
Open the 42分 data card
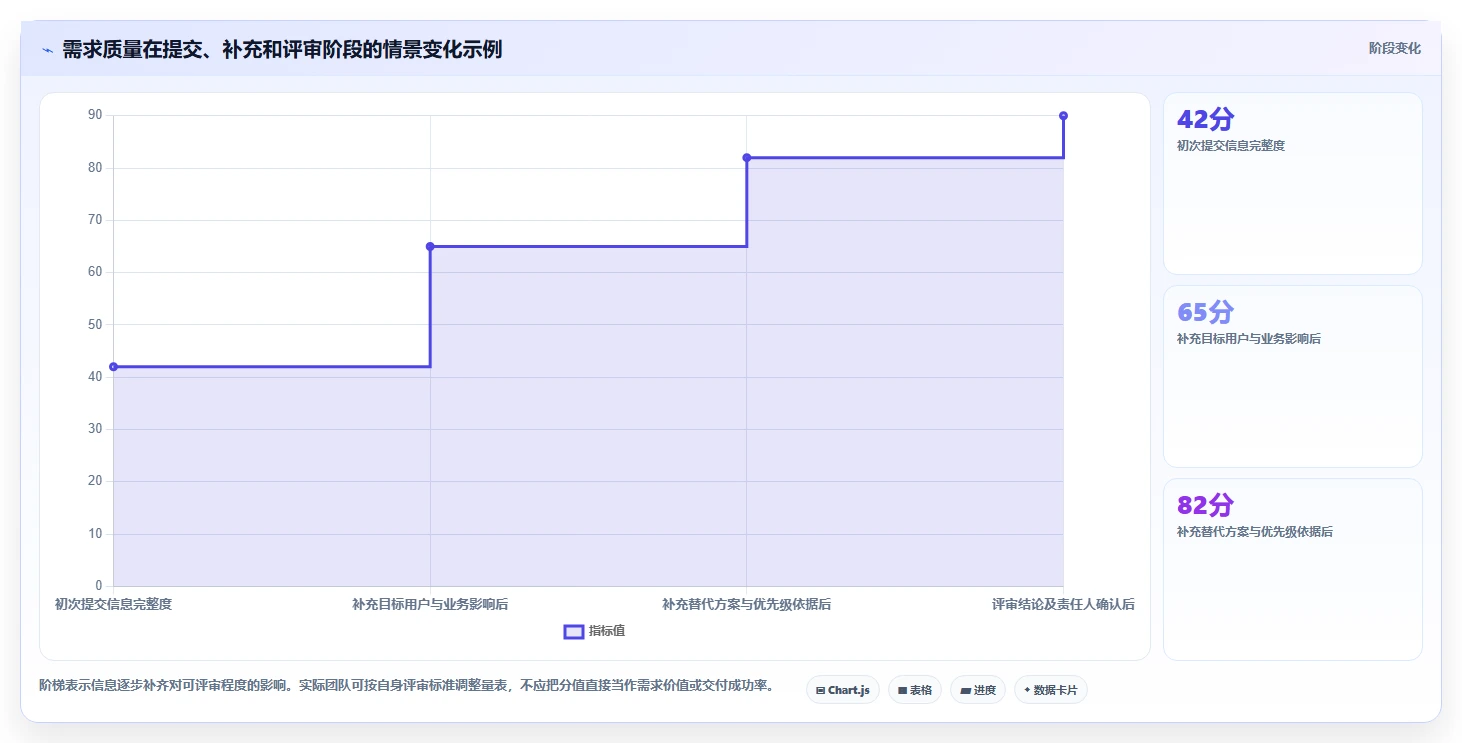[x=1292, y=183]
